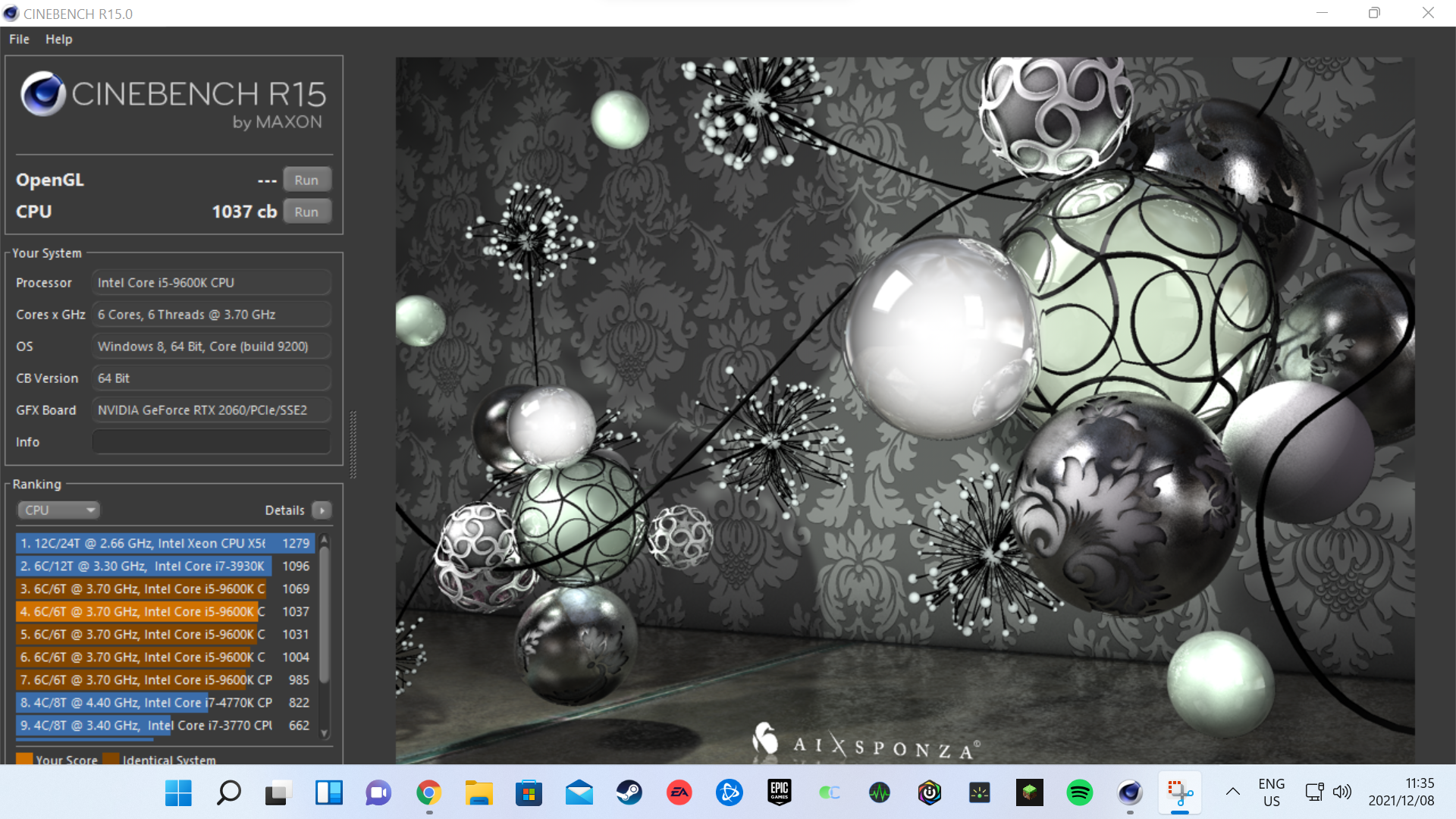Switch ENG US input language
Viewport: 1456px width, 819px height.
1271,792
